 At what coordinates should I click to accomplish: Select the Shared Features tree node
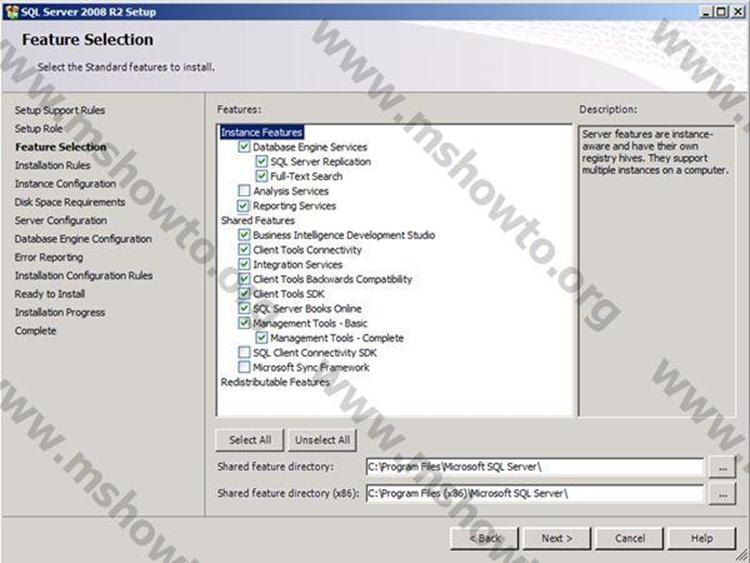coord(258,221)
